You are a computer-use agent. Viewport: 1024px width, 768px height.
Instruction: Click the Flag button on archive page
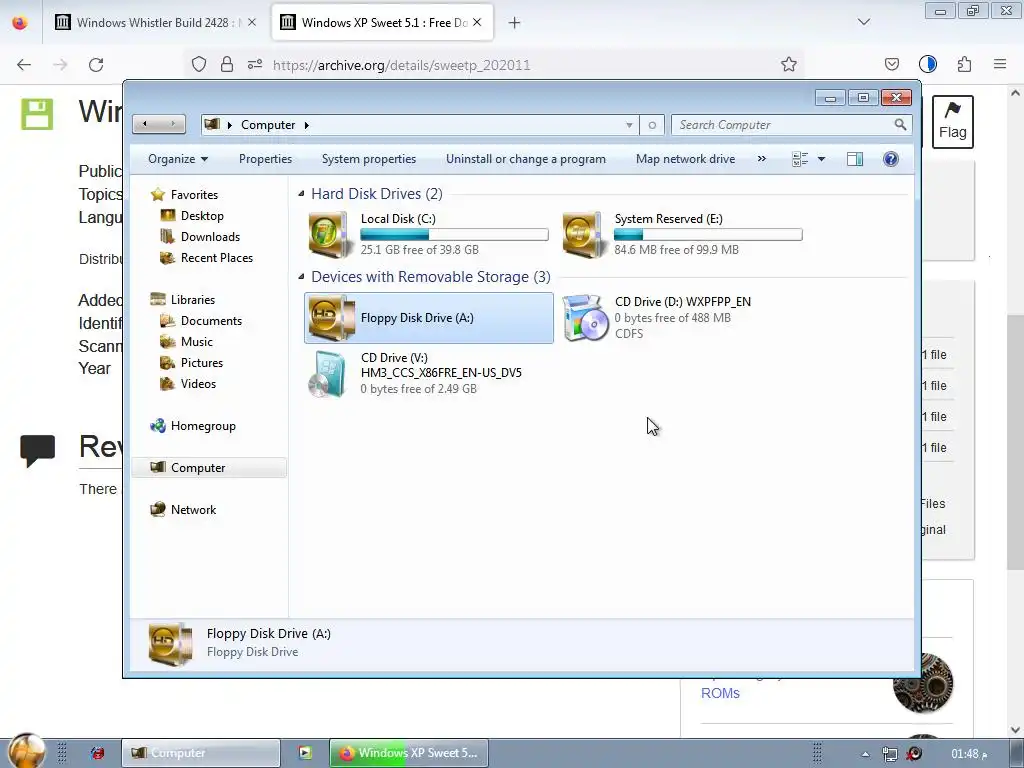click(x=952, y=121)
